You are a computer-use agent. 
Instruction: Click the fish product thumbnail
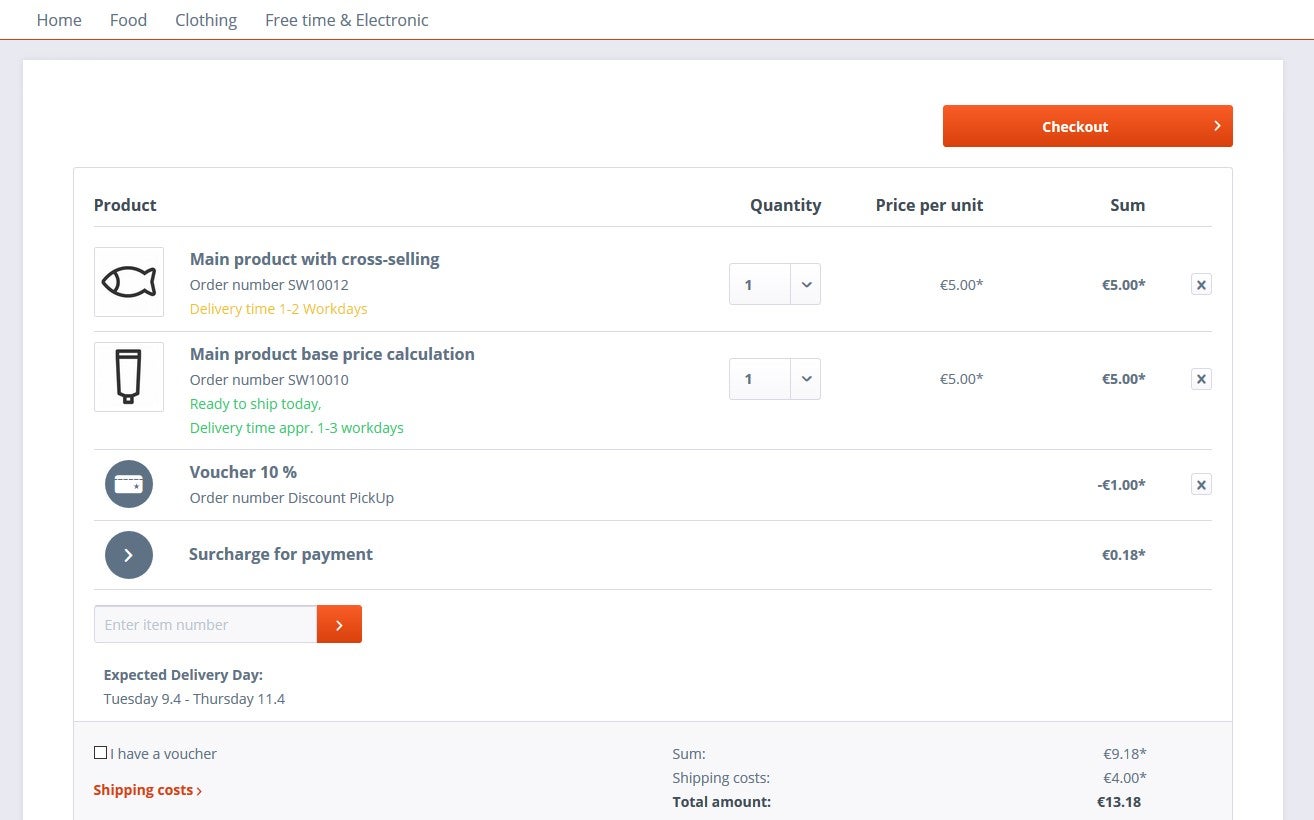129,282
